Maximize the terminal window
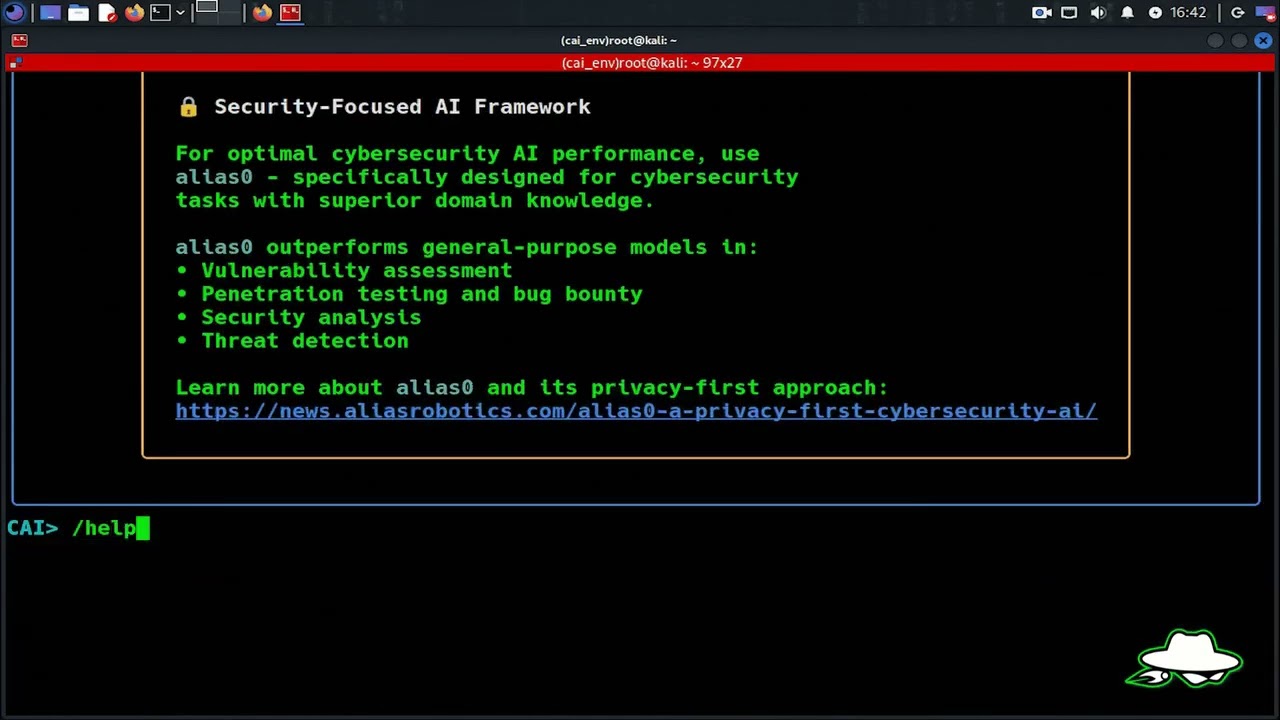This screenshot has height=720, width=1280. click(x=1239, y=41)
